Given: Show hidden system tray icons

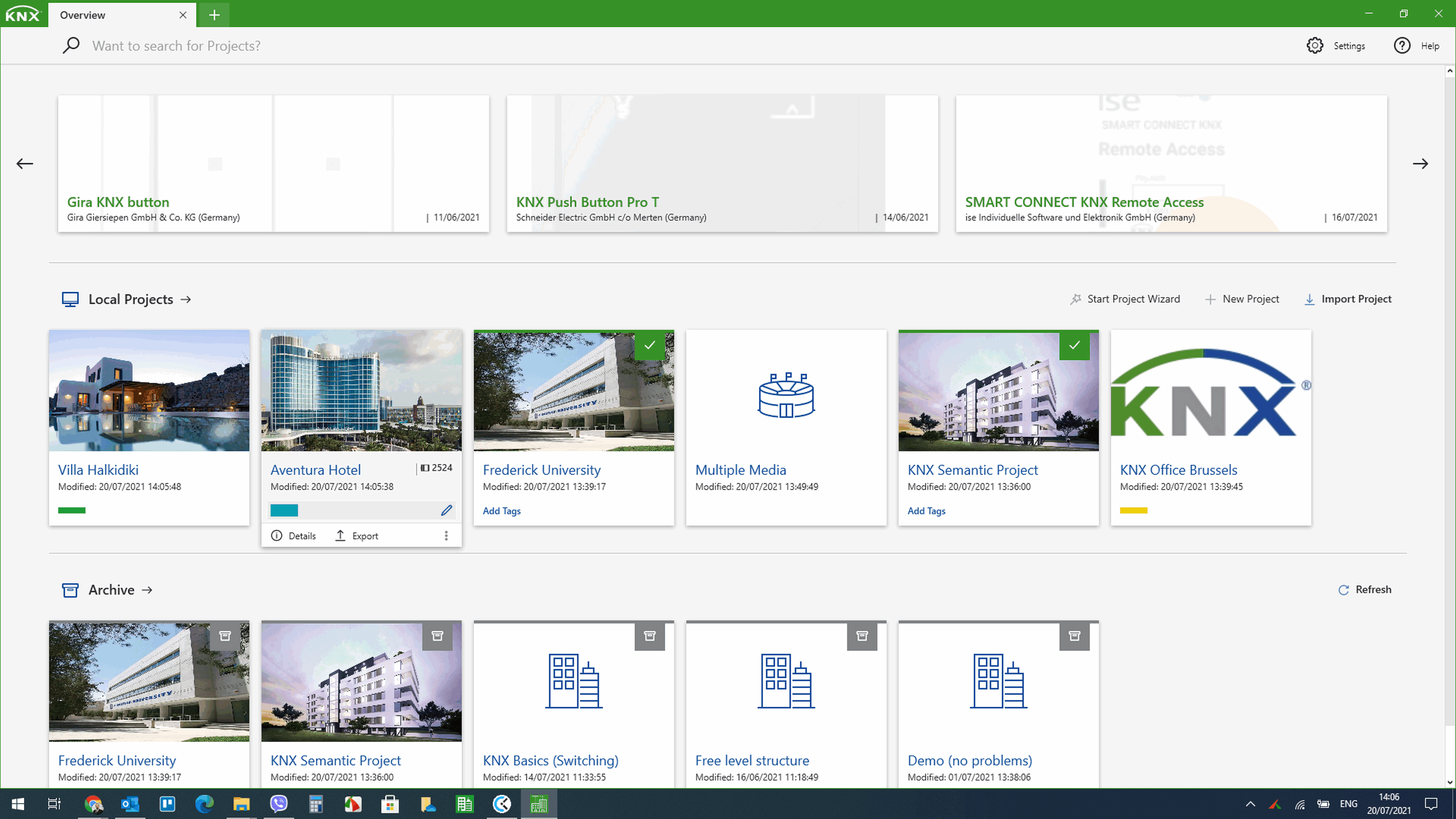Looking at the screenshot, I should coord(1250,804).
